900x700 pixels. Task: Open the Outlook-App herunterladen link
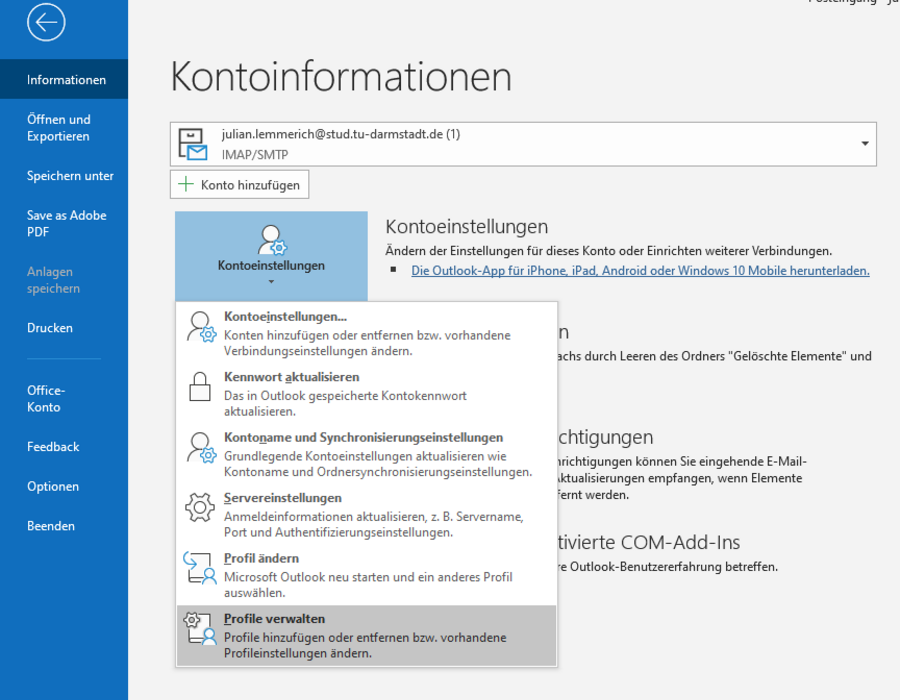pyautogui.click(x=640, y=270)
